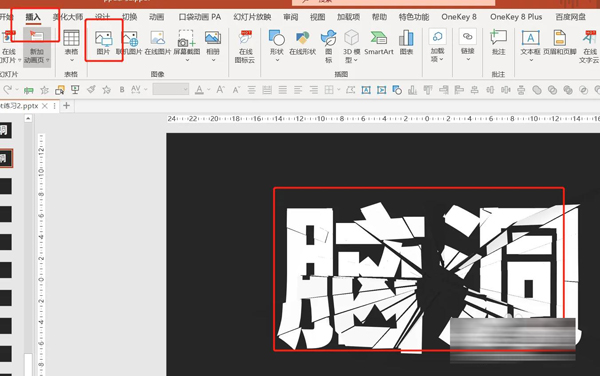Expand the 表格 table dropdown arrow

(x=72, y=60)
